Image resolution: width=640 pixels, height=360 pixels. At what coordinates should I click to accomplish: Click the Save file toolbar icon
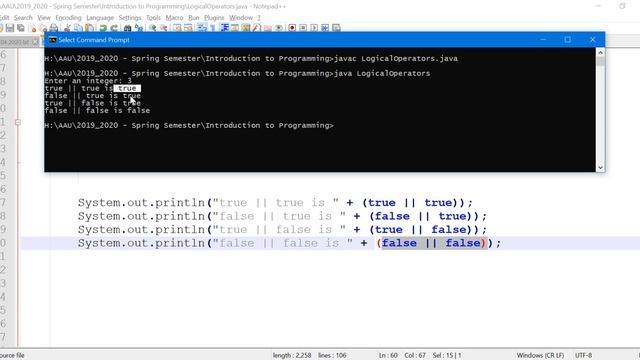[x=10, y=28]
